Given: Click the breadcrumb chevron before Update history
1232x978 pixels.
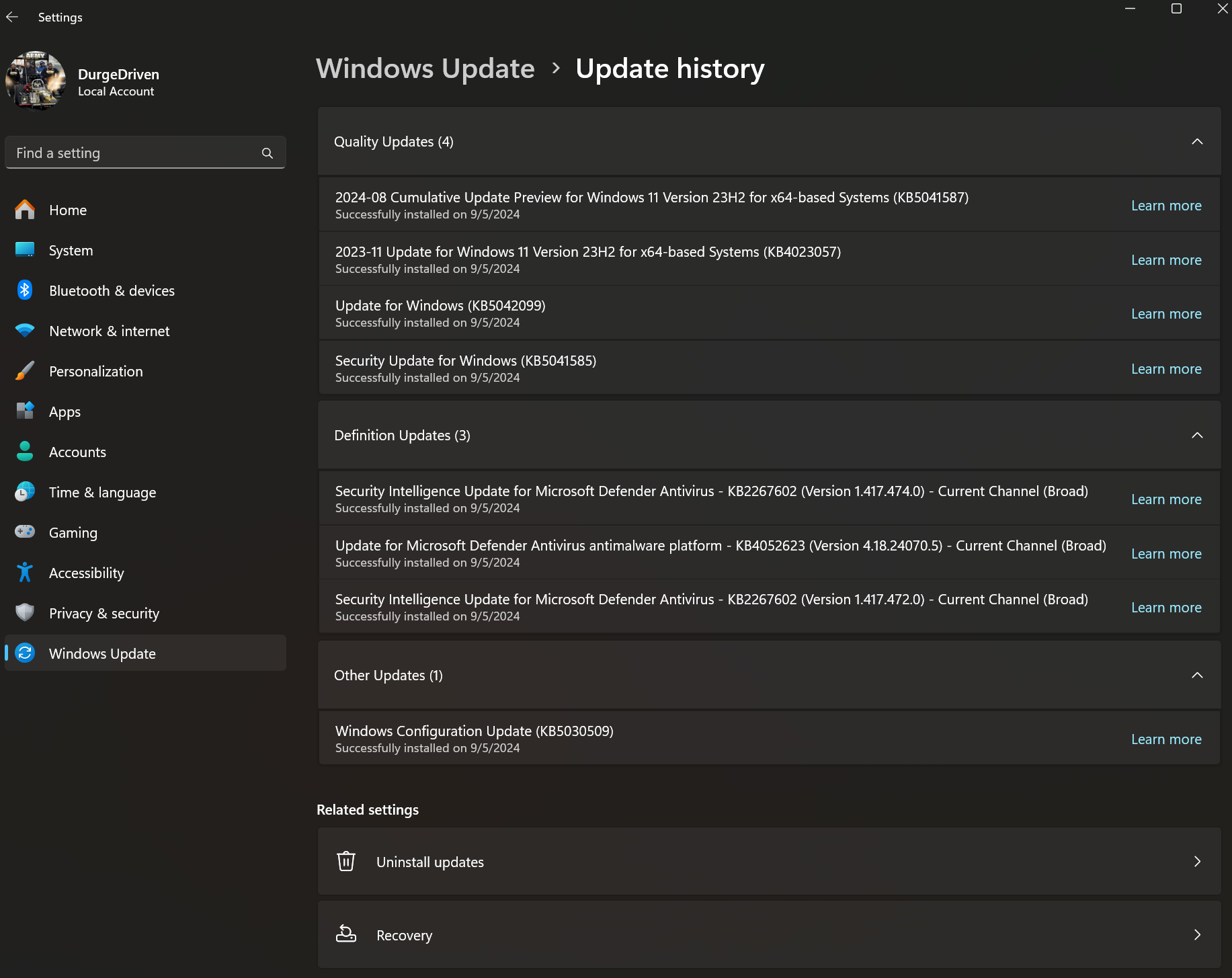Looking at the screenshot, I should click(556, 68).
